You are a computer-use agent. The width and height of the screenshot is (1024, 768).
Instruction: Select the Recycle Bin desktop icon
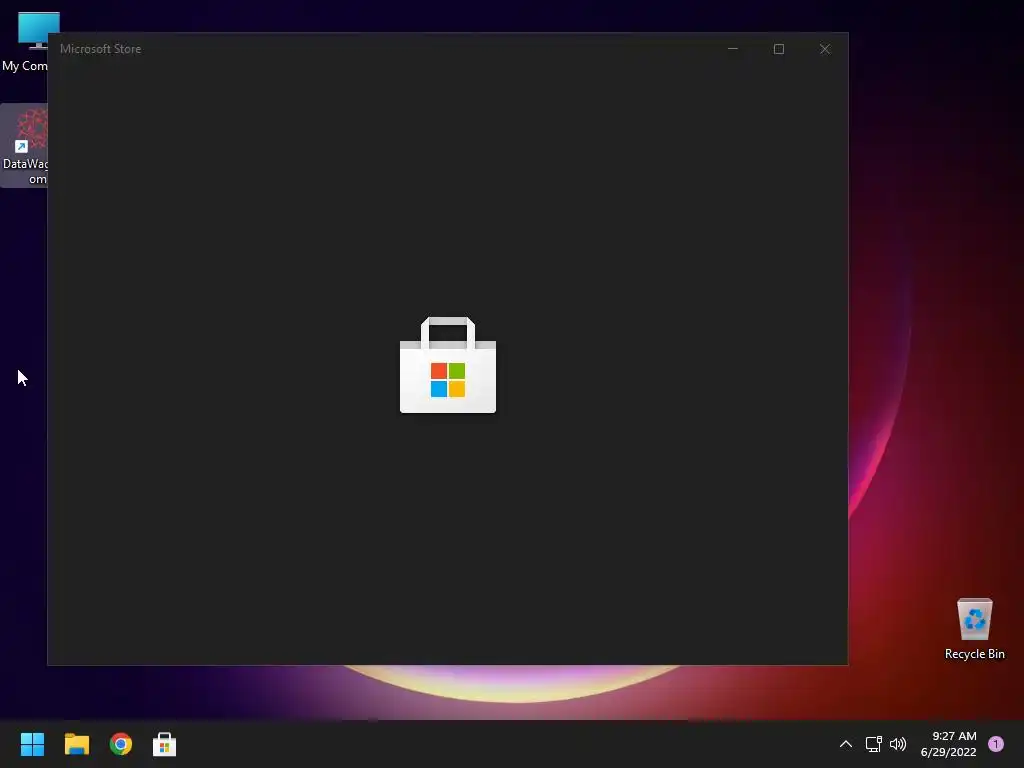click(x=974, y=628)
